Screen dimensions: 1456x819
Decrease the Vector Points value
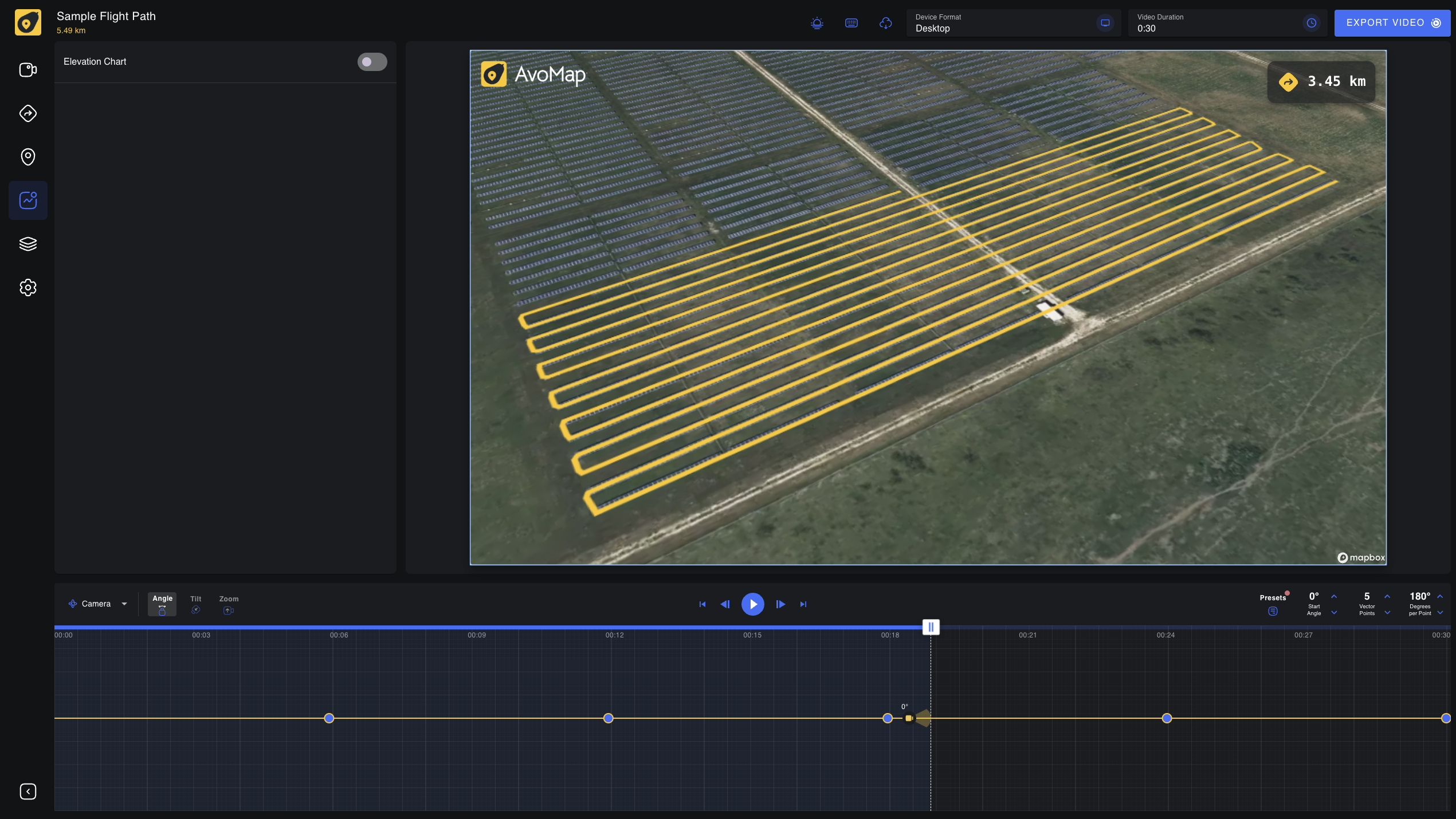[x=1387, y=612]
